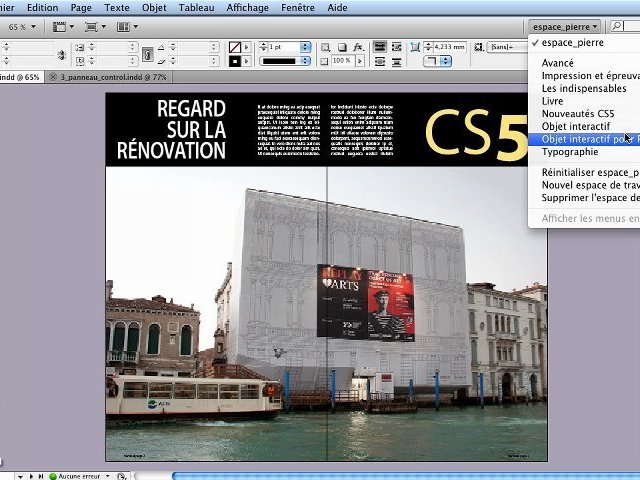Click the last page arrow in status bar
This screenshot has width=640, height=480.
[41, 476]
